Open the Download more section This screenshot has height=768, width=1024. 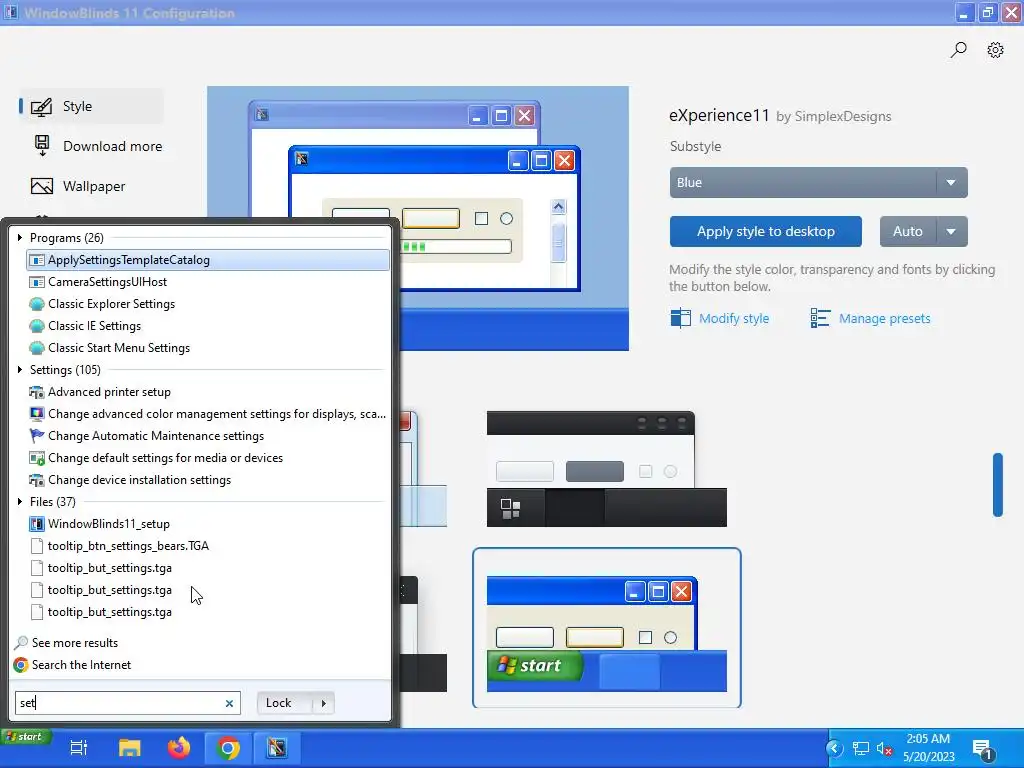tap(98, 146)
